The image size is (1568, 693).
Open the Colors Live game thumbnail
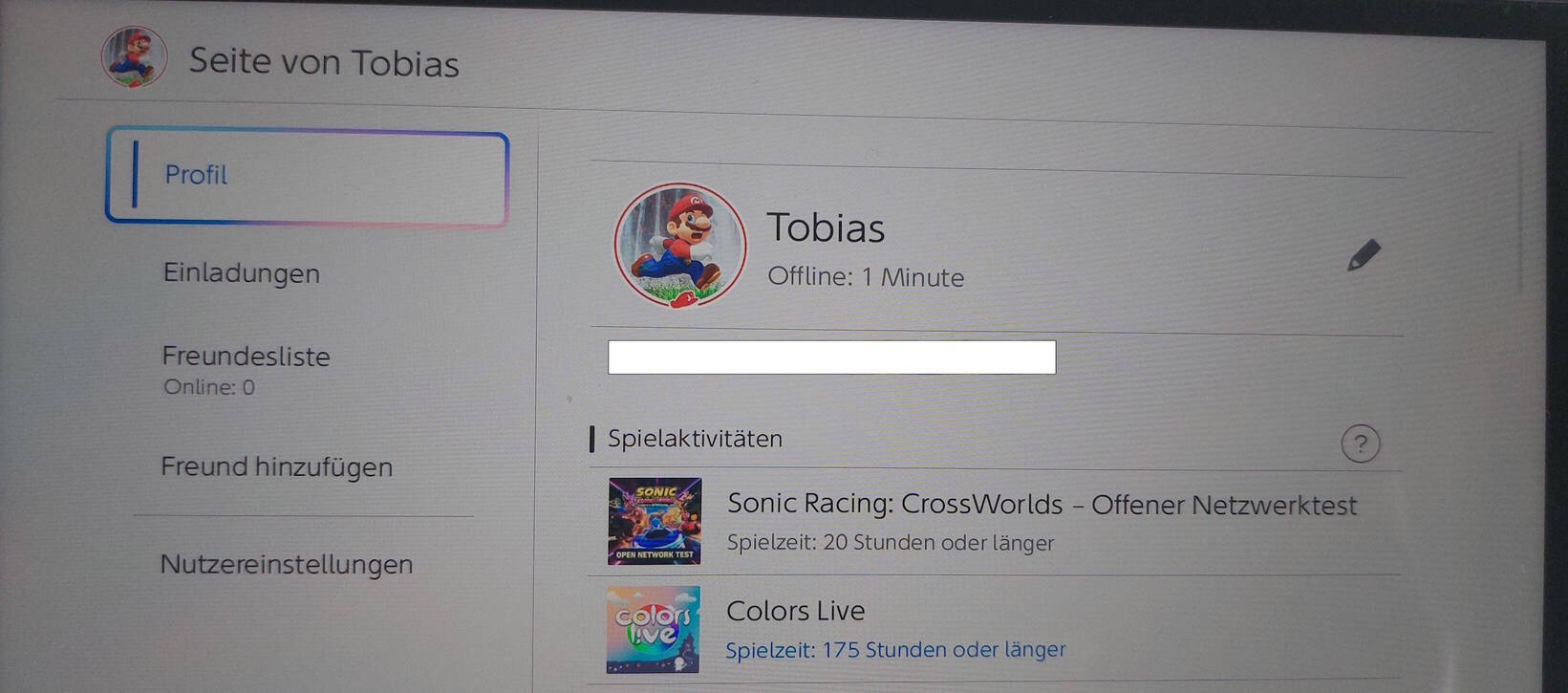(x=654, y=630)
